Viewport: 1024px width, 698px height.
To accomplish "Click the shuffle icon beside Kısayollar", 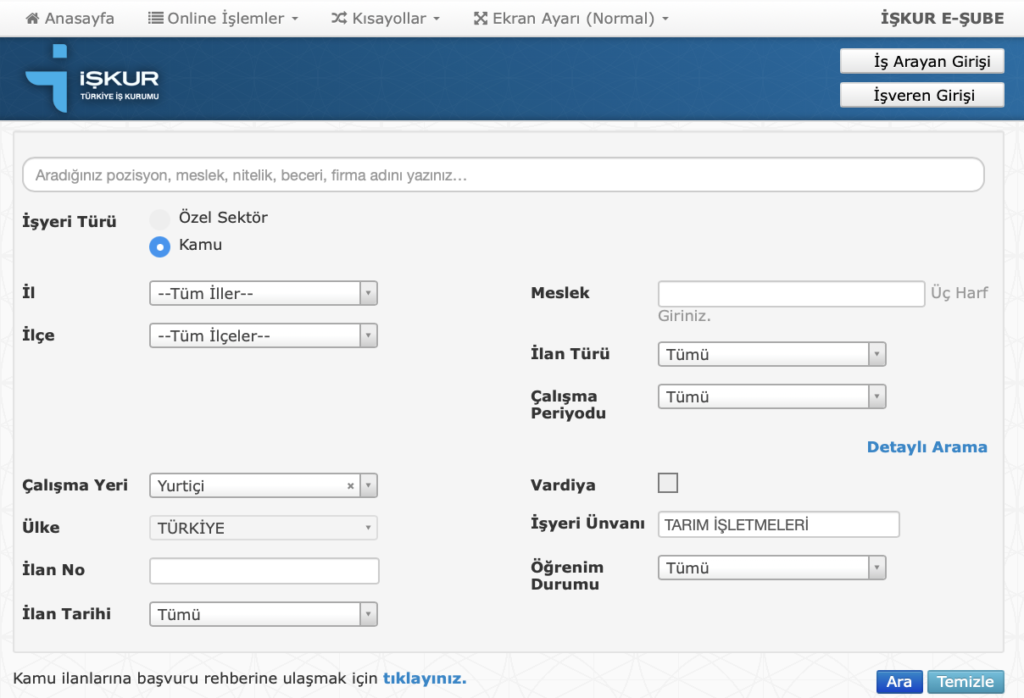I will (x=339, y=19).
